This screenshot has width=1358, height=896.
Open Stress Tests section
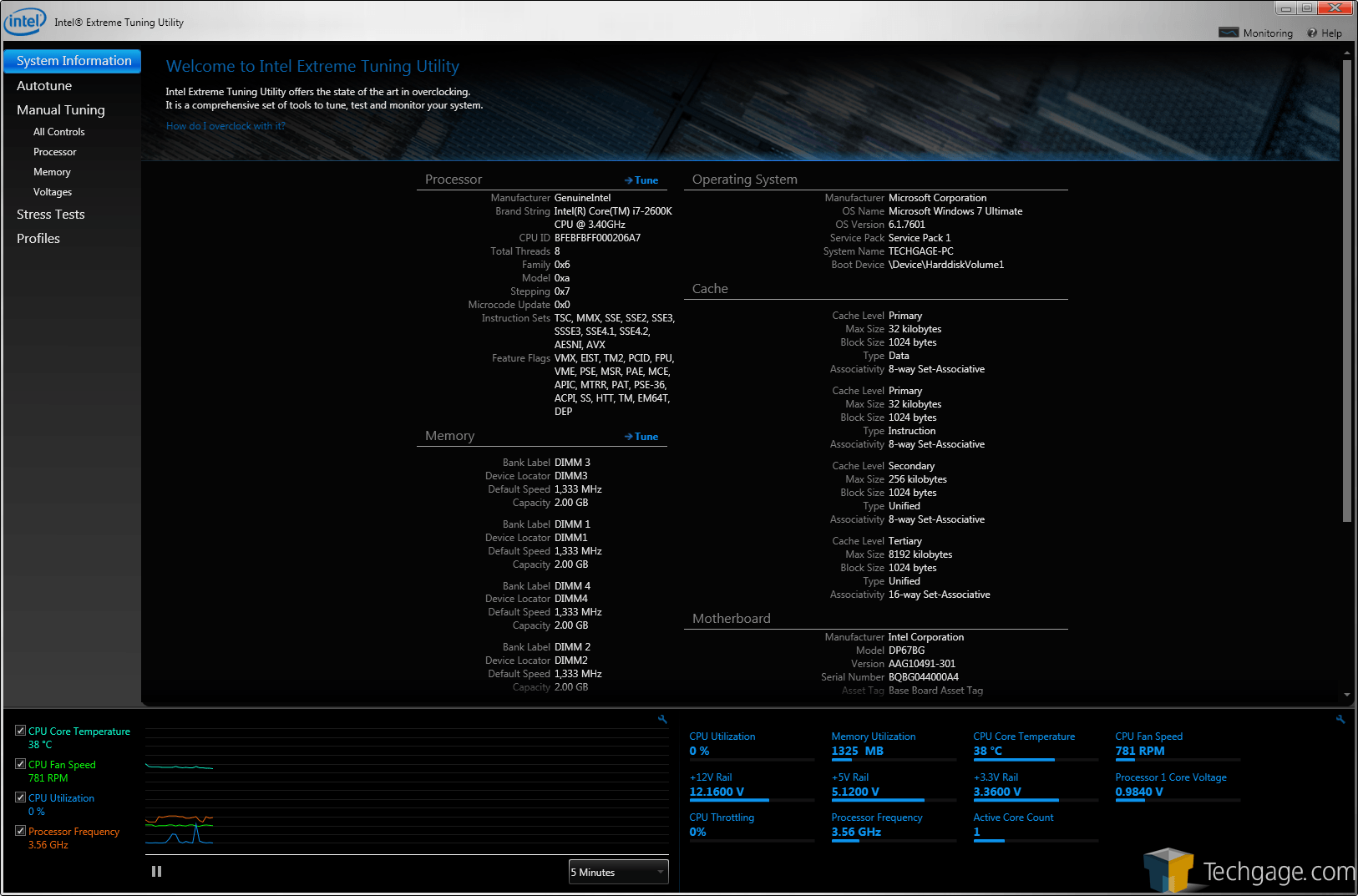[x=51, y=215]
